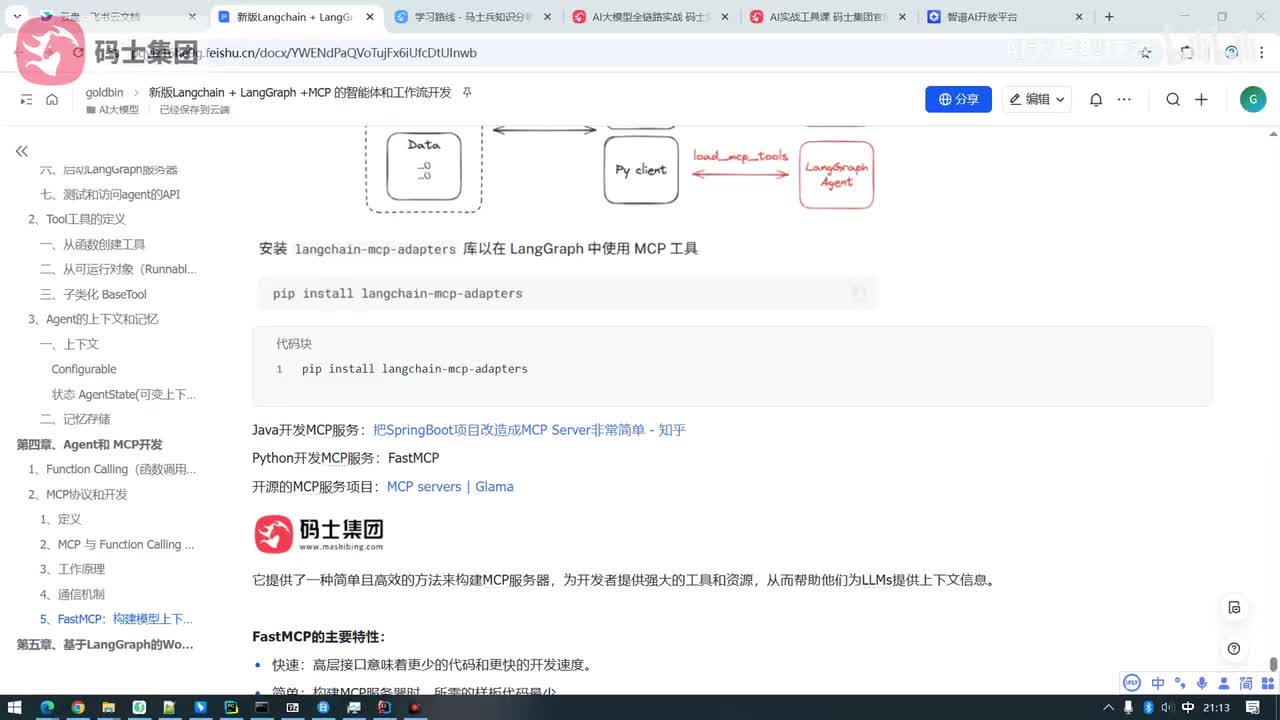Viewport: 1280px width, 720px height.
Task: Jump to 3、Agent的上下文和记忆 outline entry
Action: [93, 319]
